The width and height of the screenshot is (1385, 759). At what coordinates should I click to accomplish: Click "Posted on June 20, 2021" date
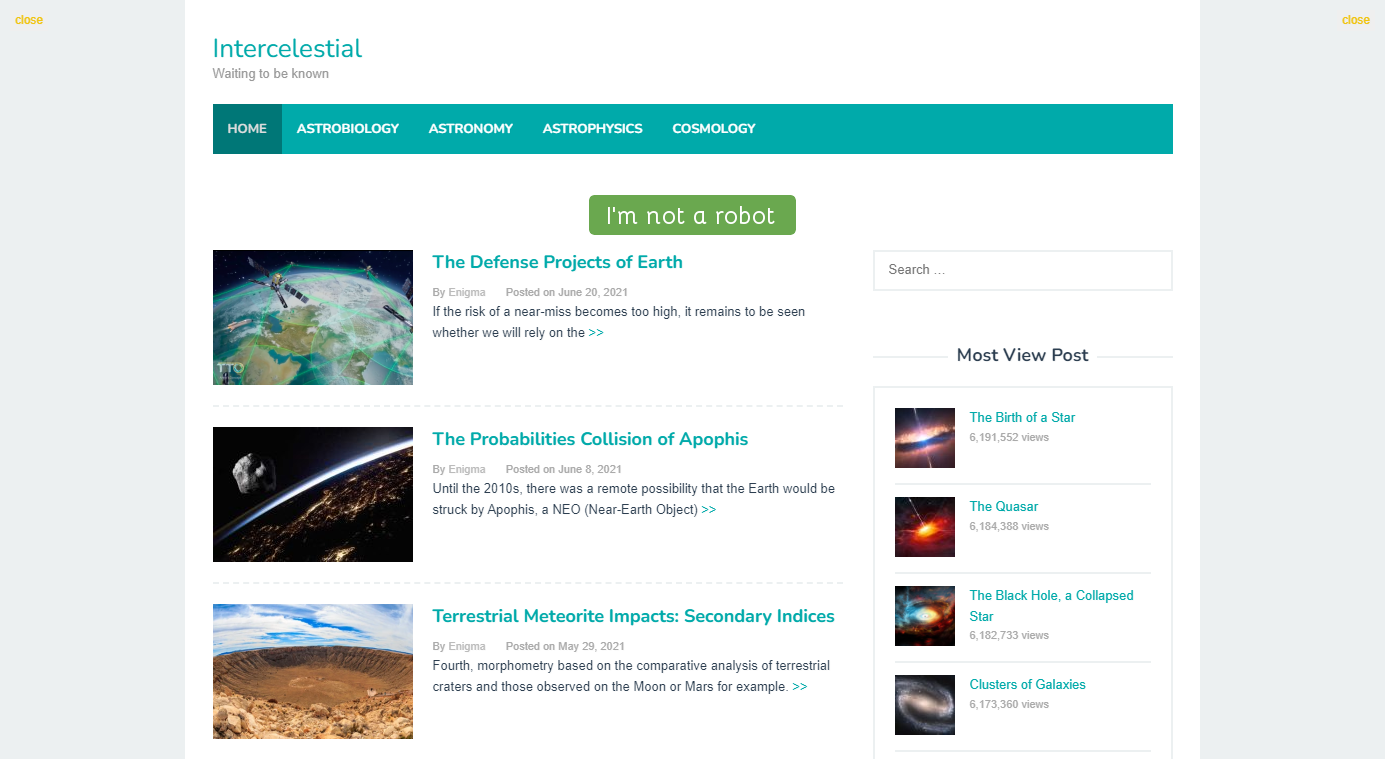(567, 292)
